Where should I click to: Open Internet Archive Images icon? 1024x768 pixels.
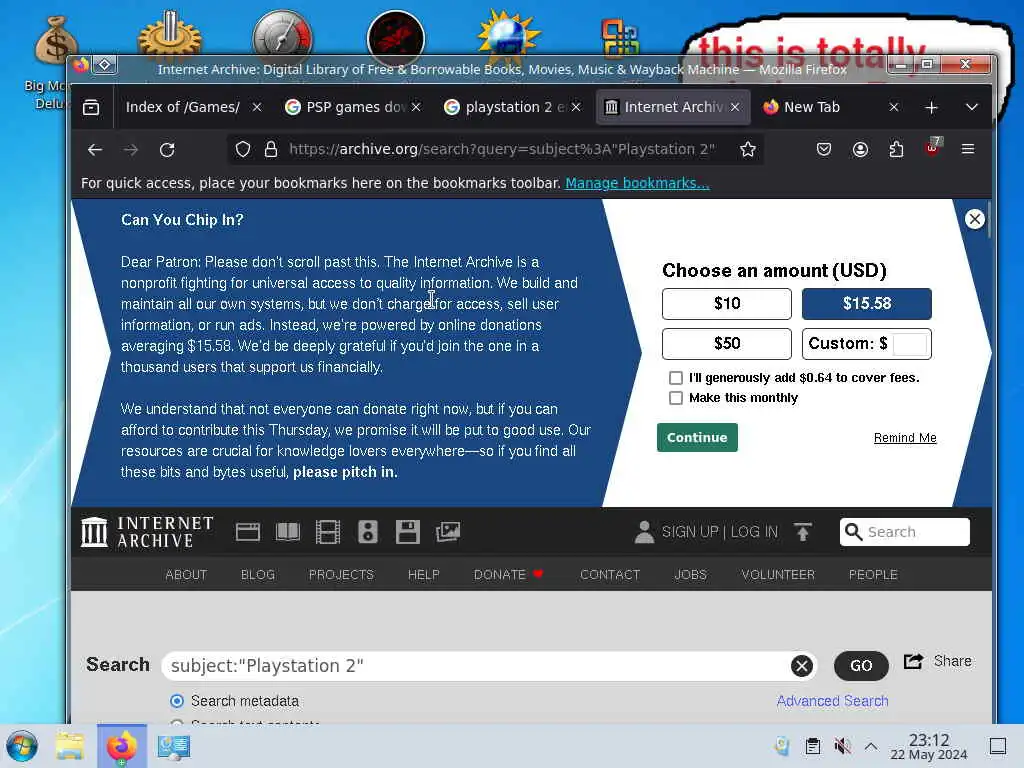448,532
